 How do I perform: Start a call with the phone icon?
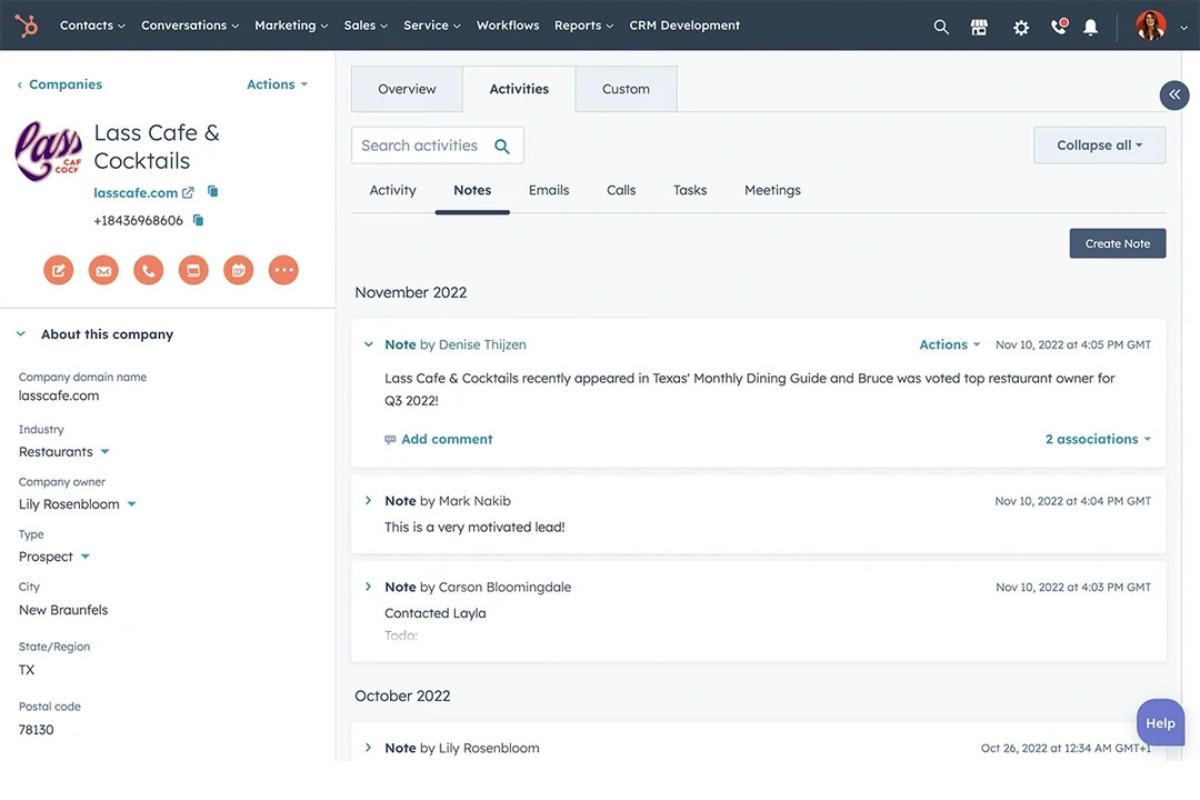pos(148,269)
